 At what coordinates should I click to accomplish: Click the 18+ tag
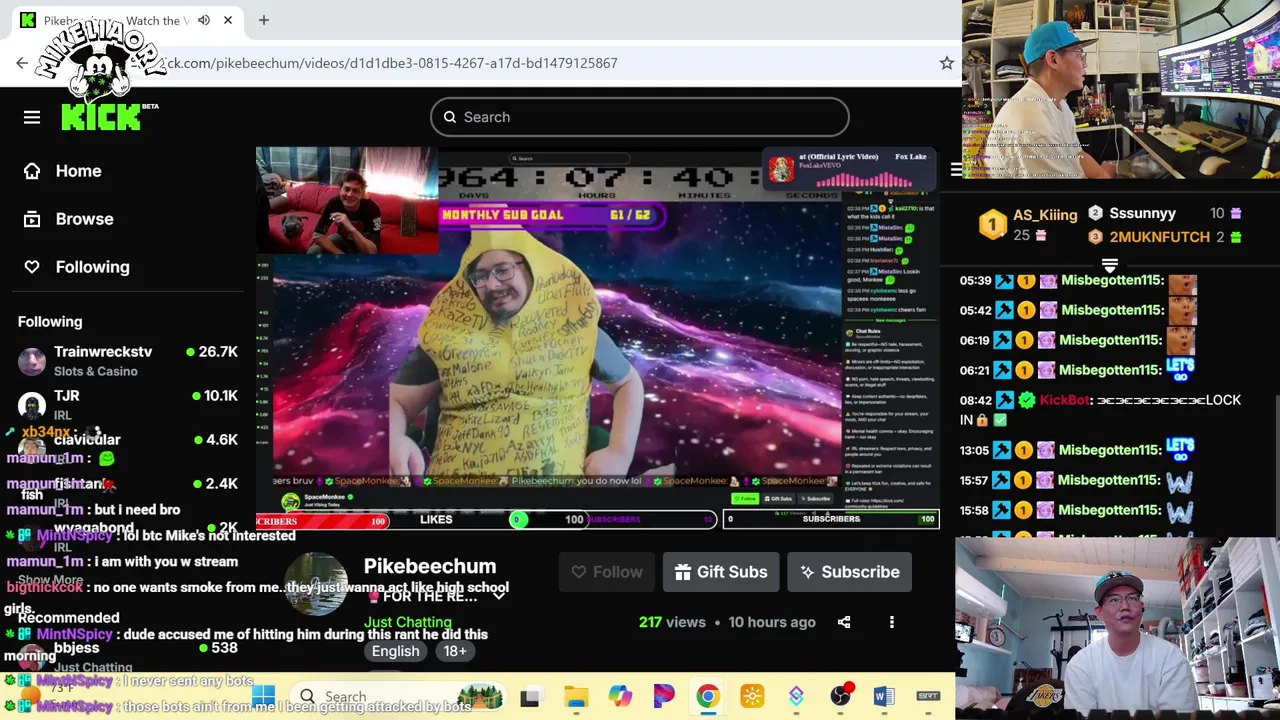454,651
